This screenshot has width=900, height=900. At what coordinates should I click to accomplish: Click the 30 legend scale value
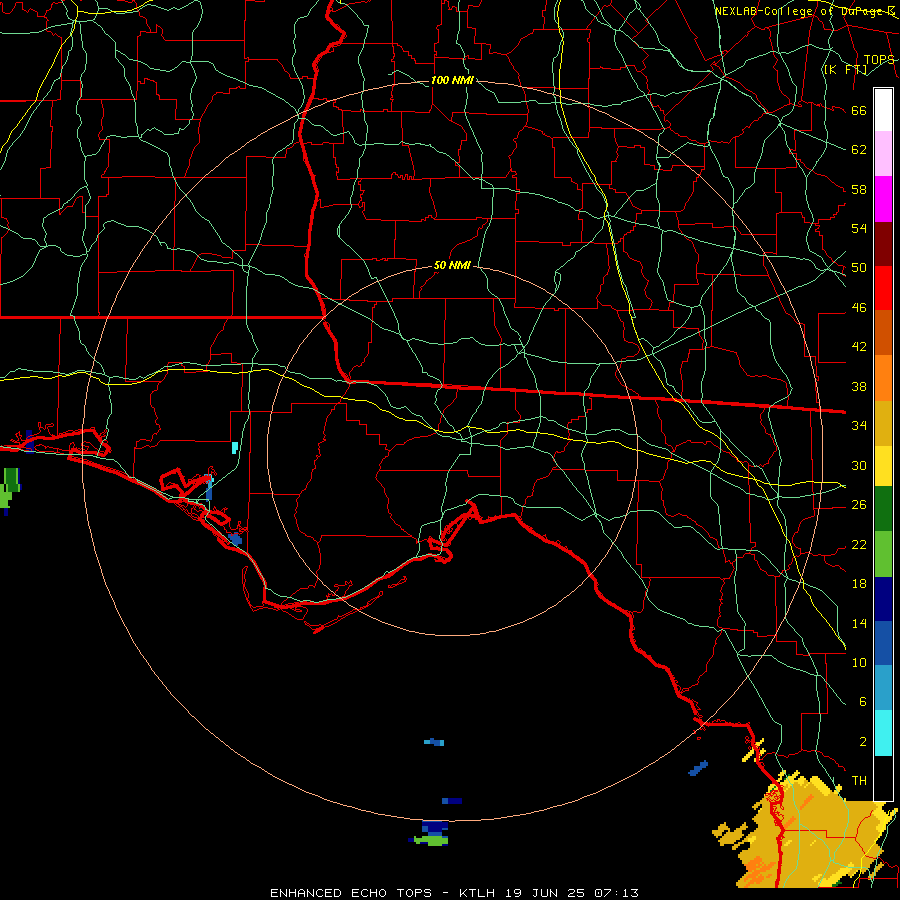[x=859, y=465]
